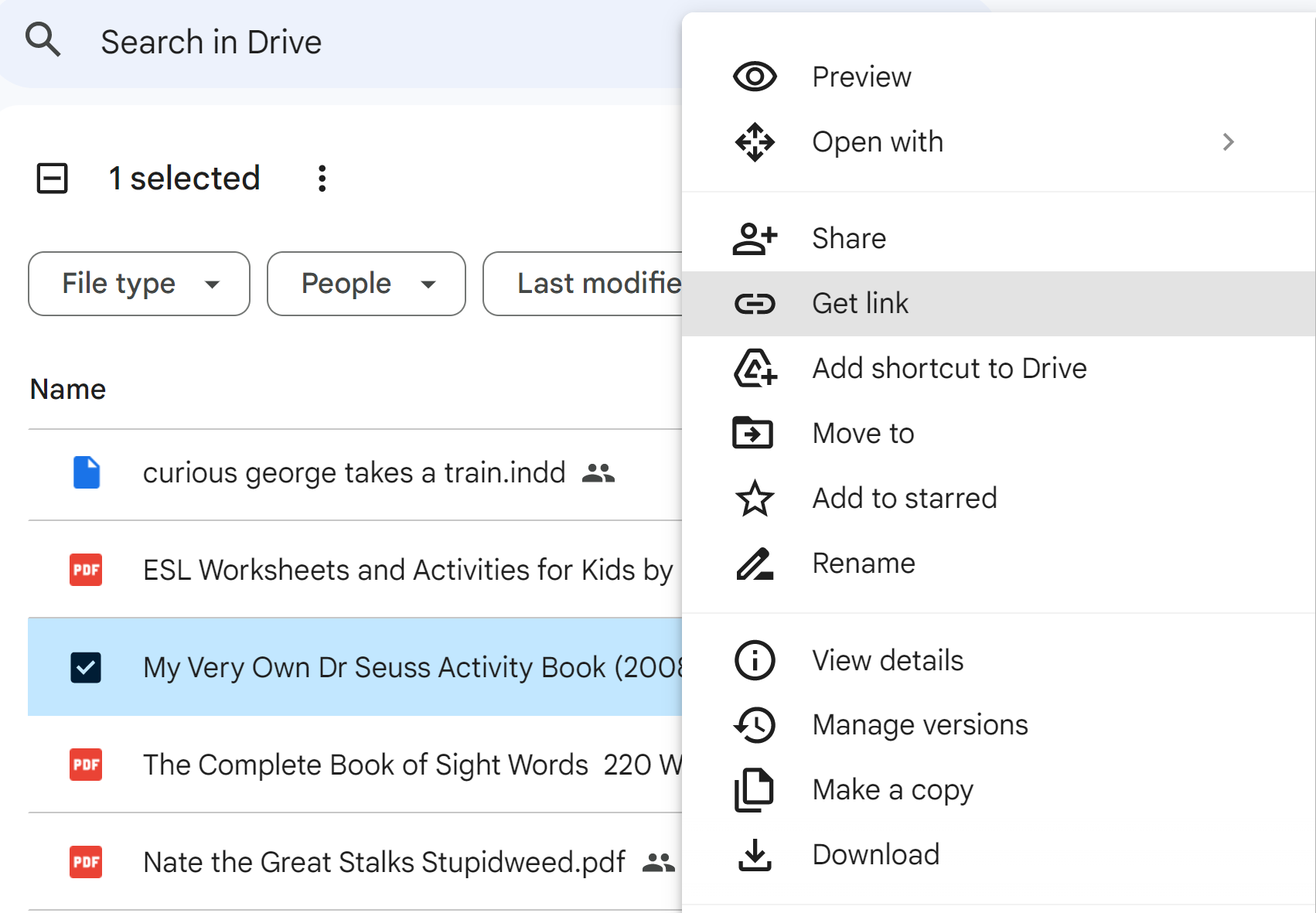
Task: Click the blue file icon for curious george
Action: (87, 472)
